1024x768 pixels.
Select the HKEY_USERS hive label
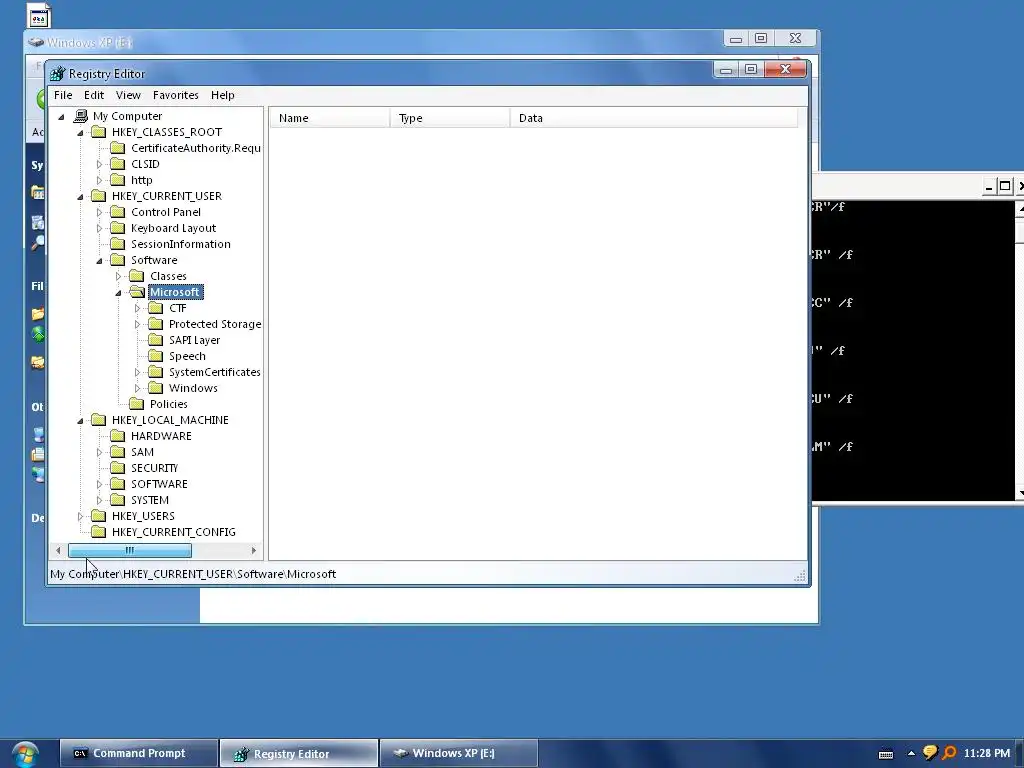[143, 516]
